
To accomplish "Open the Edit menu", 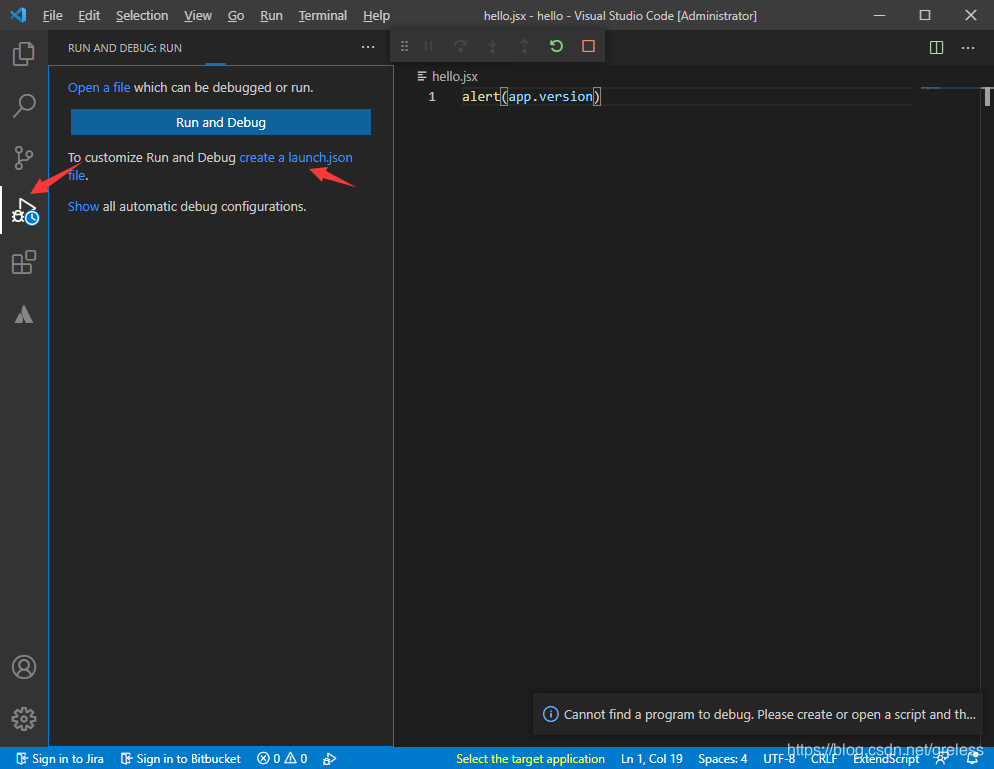I will tap(89, 15).
